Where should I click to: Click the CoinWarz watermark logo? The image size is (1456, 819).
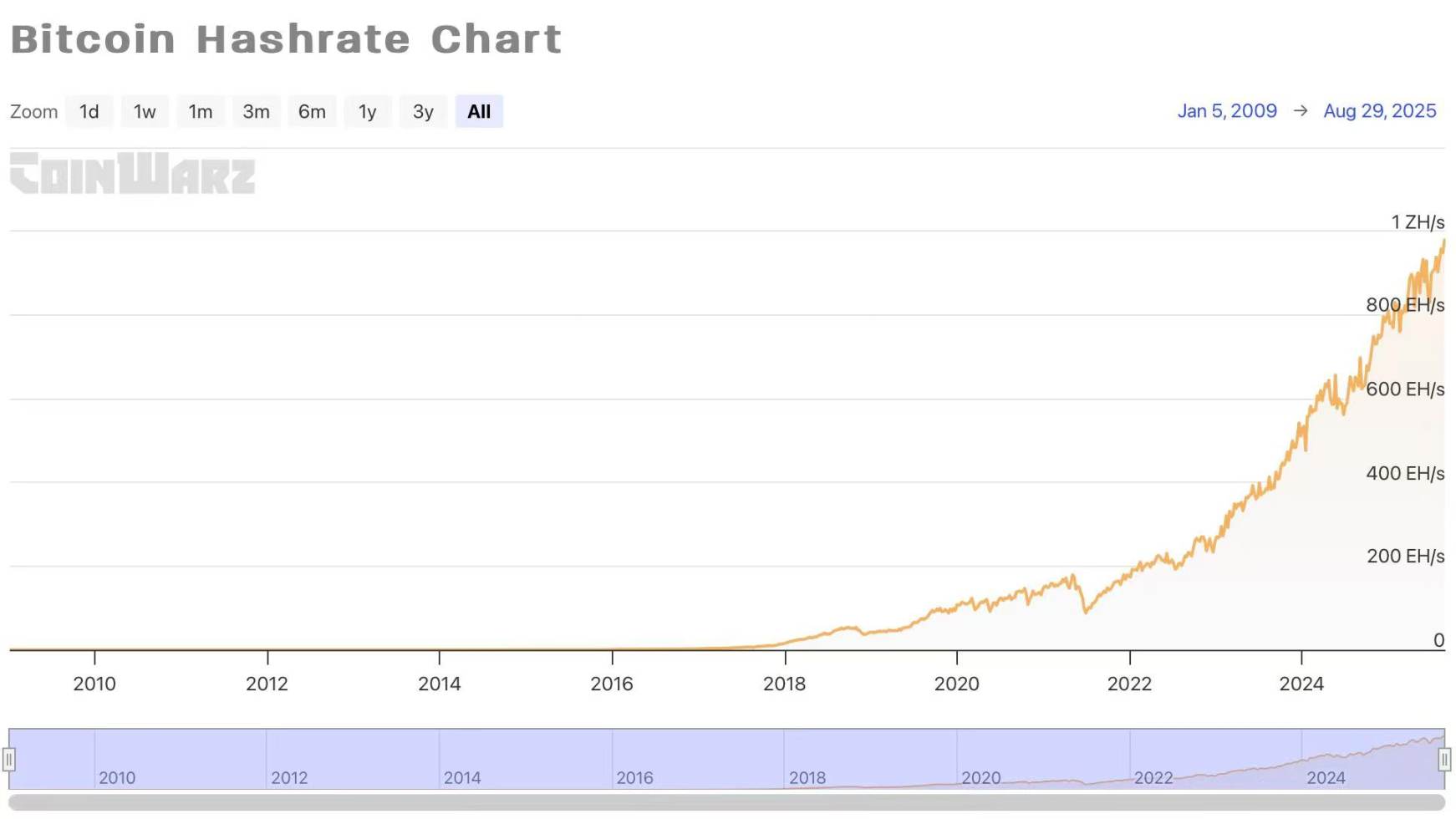[x=133, y=173]
